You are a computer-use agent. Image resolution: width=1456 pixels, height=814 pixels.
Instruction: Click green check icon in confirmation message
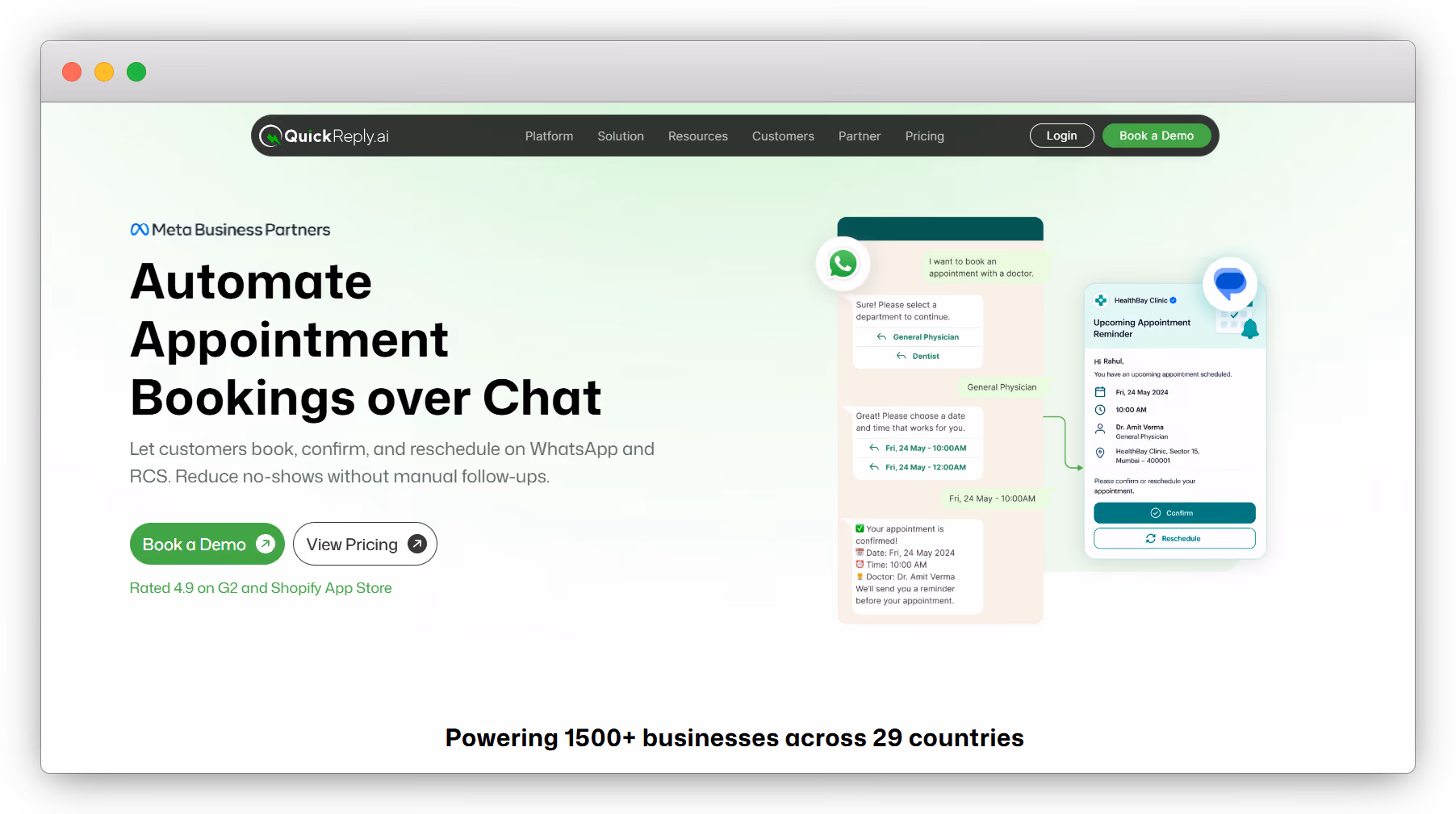point(860,529)
